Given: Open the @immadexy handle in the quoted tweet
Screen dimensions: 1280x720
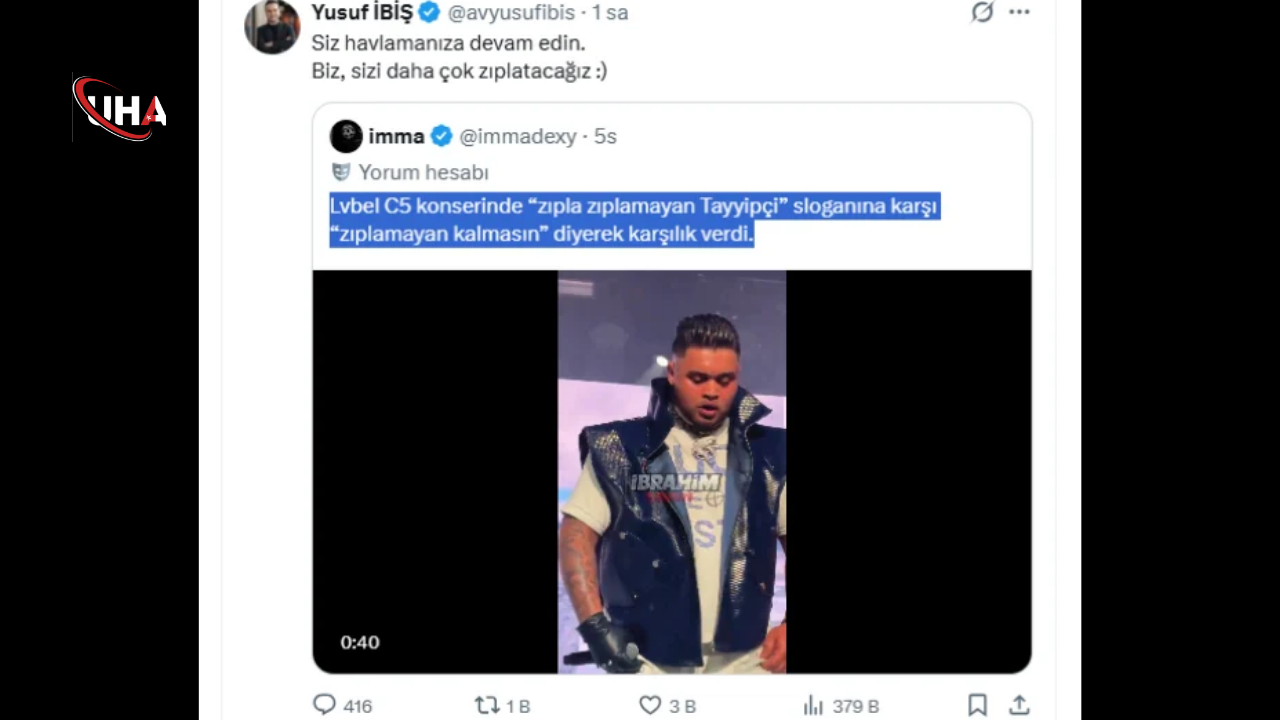Looking at the screenshot, I should pos(517,137).
